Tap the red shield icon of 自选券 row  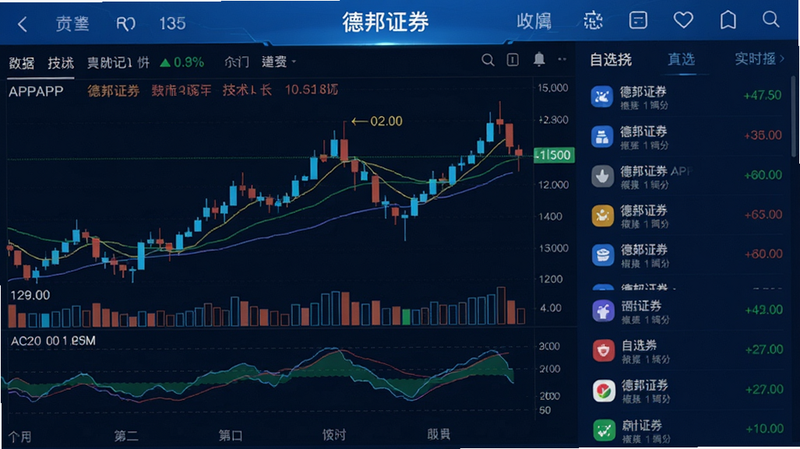tap(604, 351)
